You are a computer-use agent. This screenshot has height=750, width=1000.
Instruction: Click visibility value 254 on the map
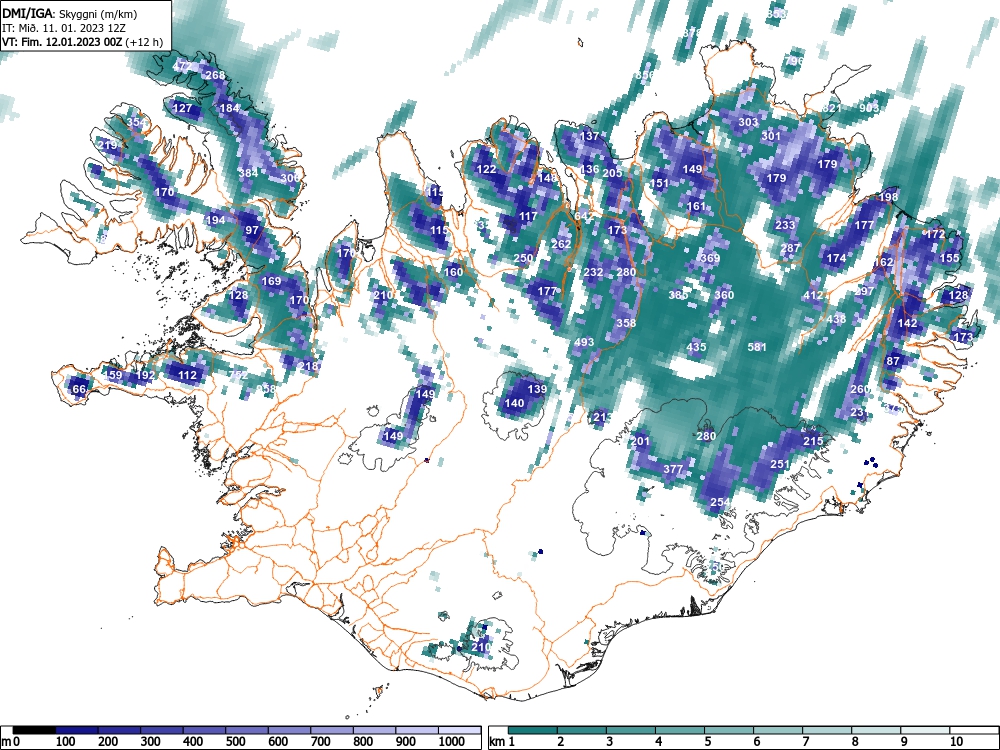719,502
